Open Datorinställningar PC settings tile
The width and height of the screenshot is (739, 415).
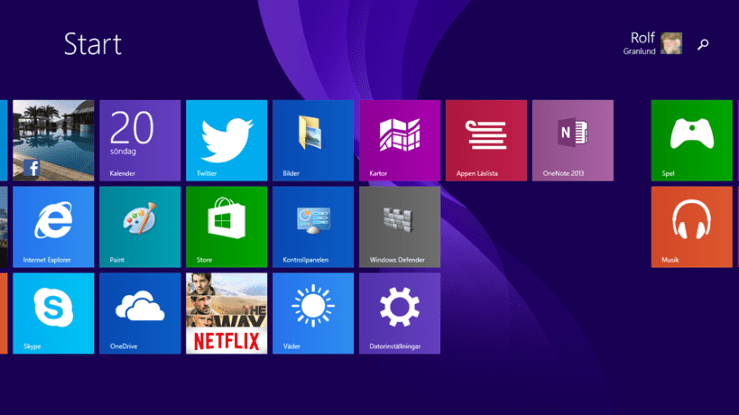[x=399, y=313]
